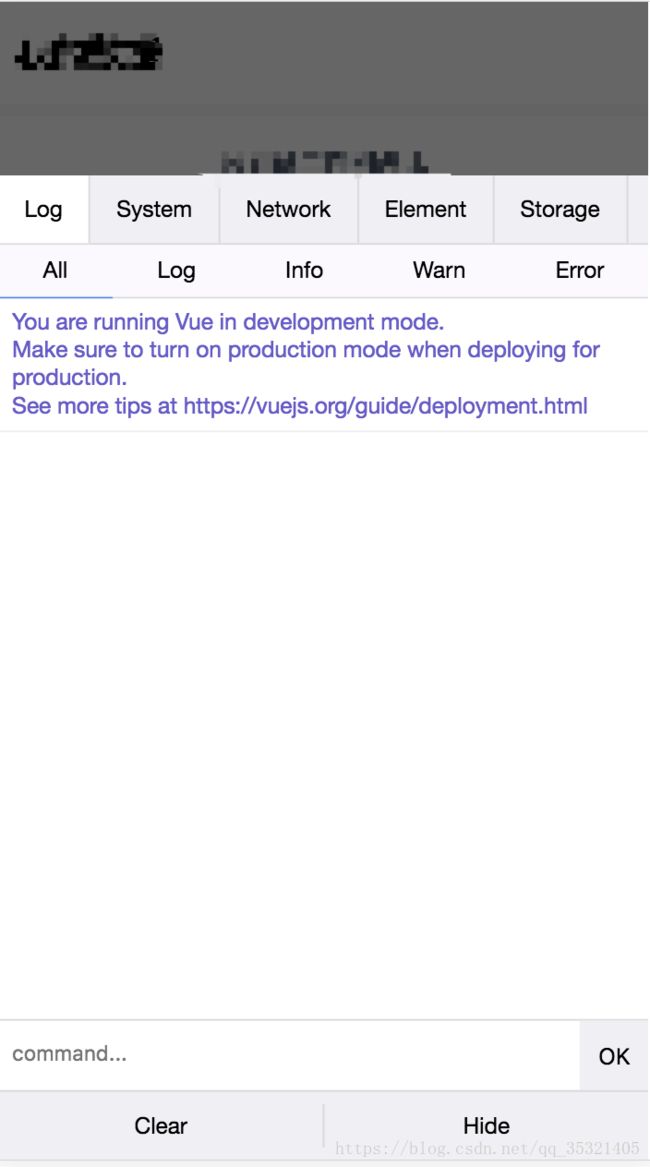The height and width of the screenshot is (1167, 650).
Task: Select the 'running Vue in development mode' line
Action: [228, 322]
